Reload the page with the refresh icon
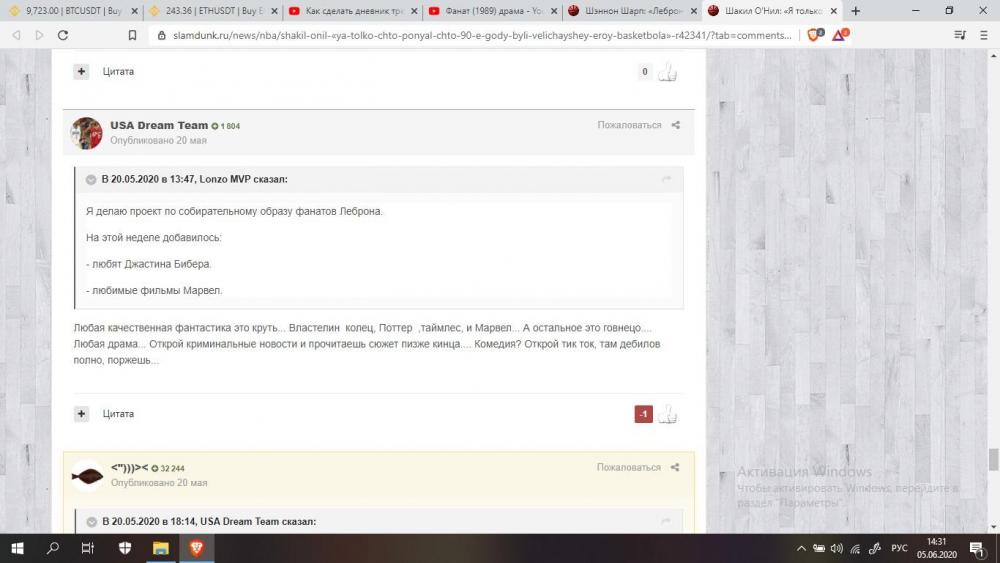 click(63, 34)
